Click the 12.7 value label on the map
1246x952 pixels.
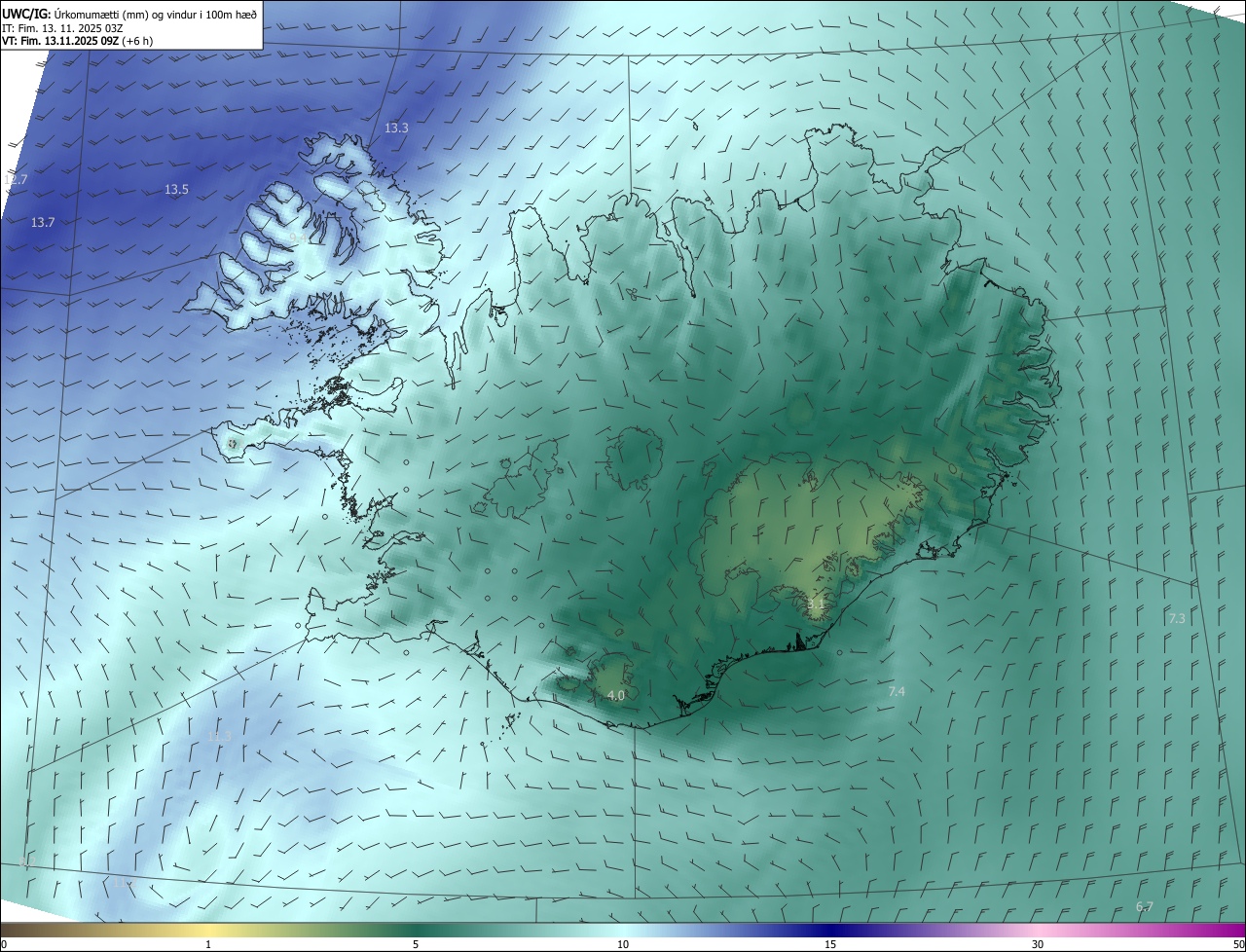(16, 180)
